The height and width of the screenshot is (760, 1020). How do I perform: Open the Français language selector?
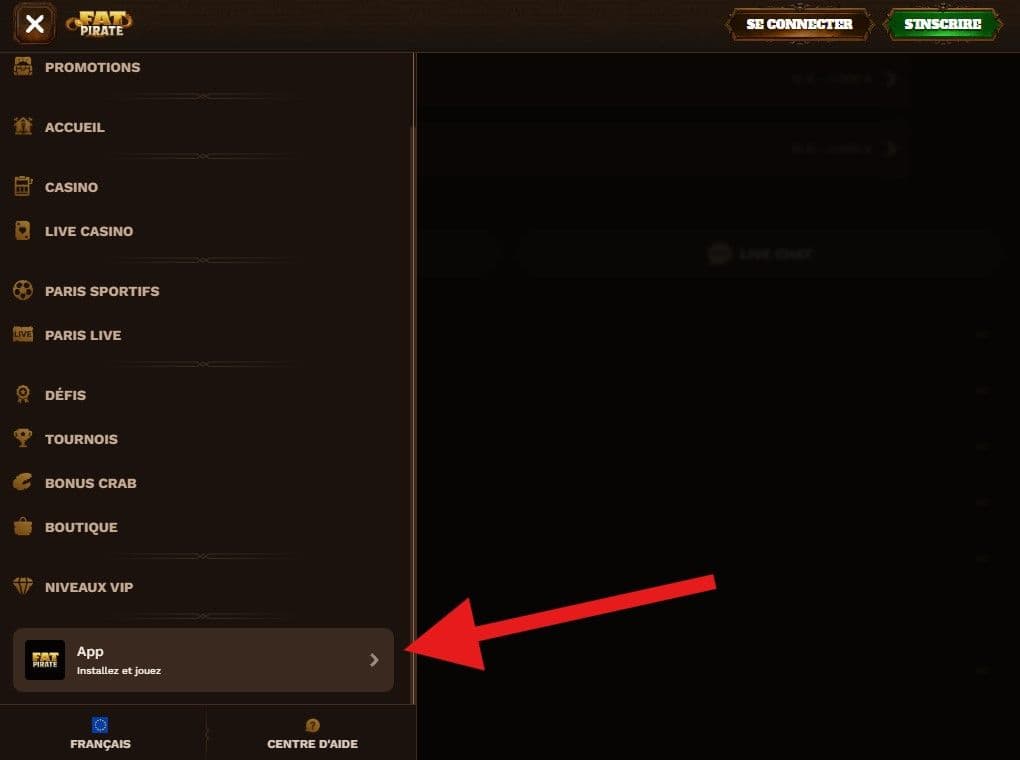(100, 733)
